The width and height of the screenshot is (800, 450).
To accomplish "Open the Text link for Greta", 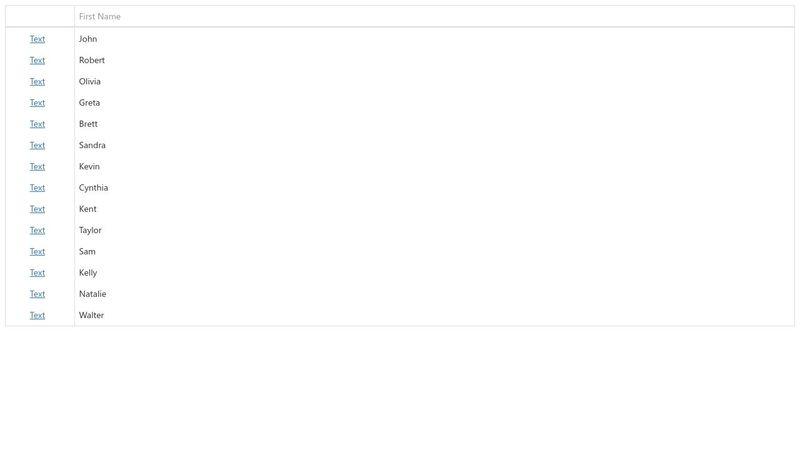I will [37, 103].
